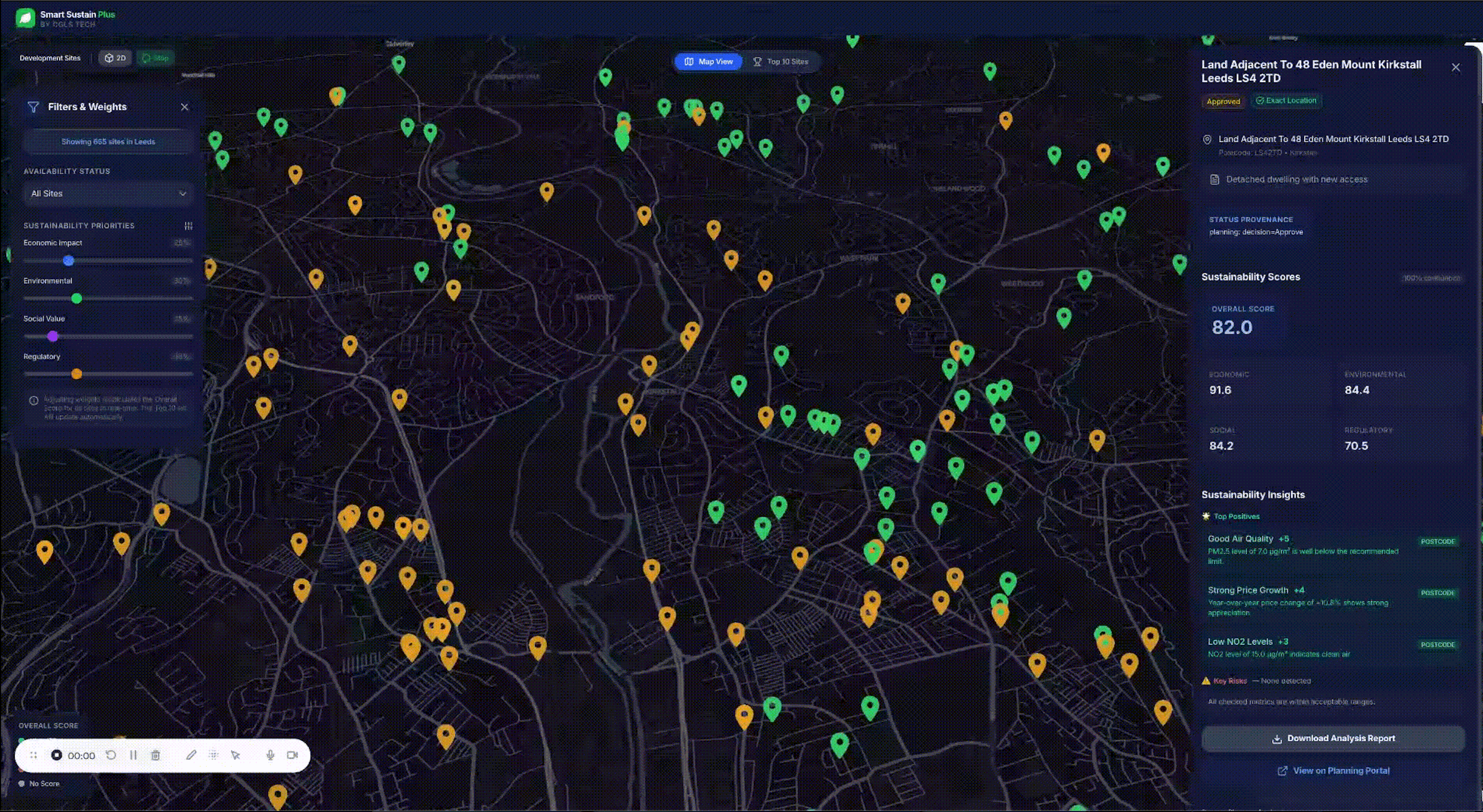Enable the cursor highlight tool in recording toolbar

click(x=235, y=755)
